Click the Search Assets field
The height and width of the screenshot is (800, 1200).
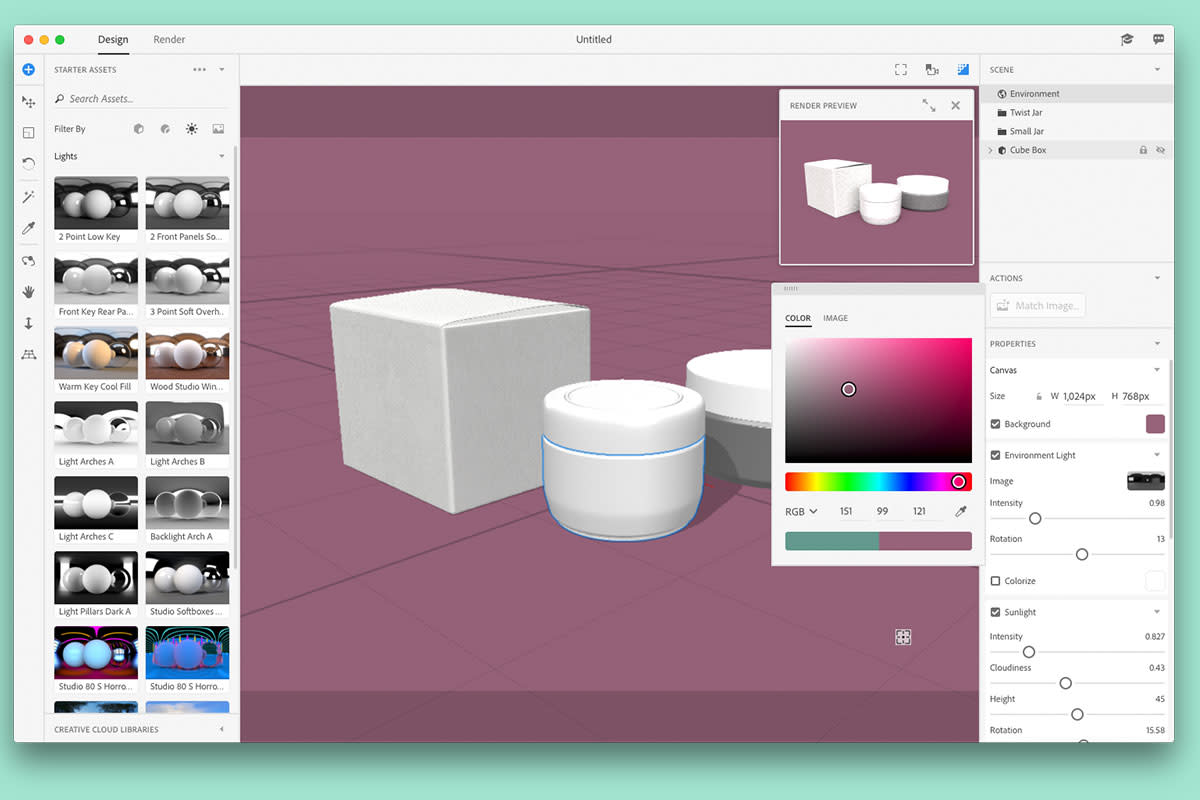point(142,98)
